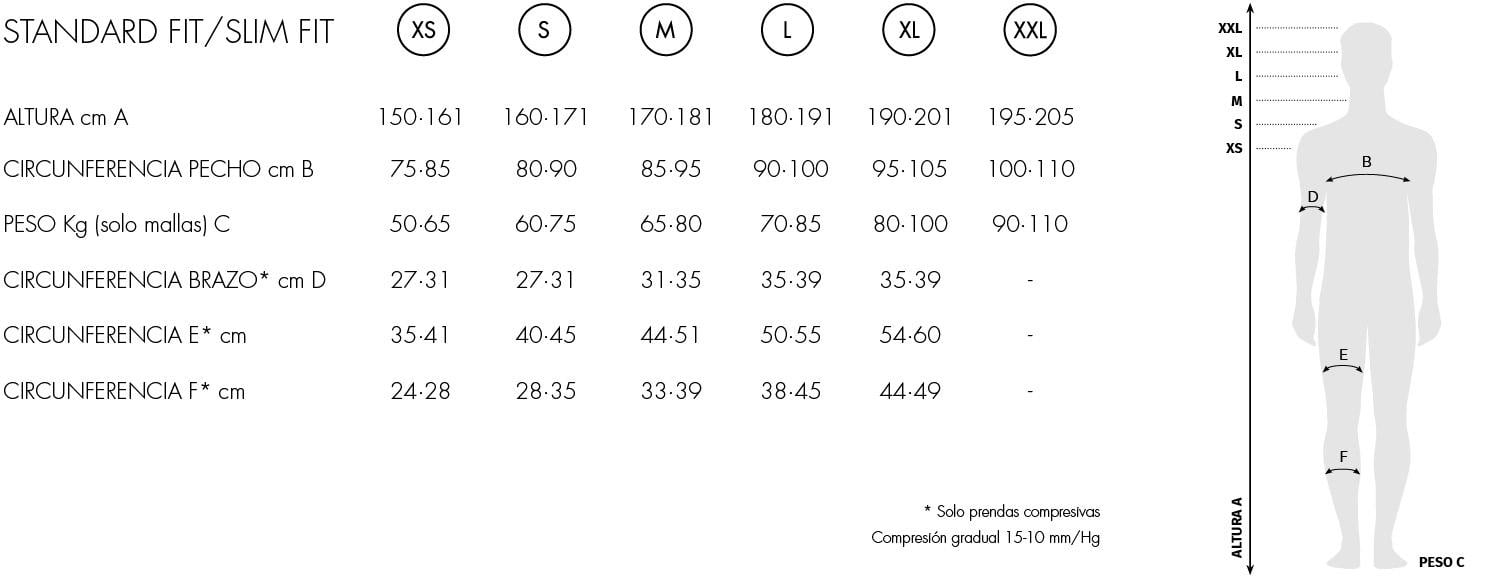Click the Solo prendas compresivas footnote
This screenshot has width=1485, height=578.
click(x=1012, y=512)
